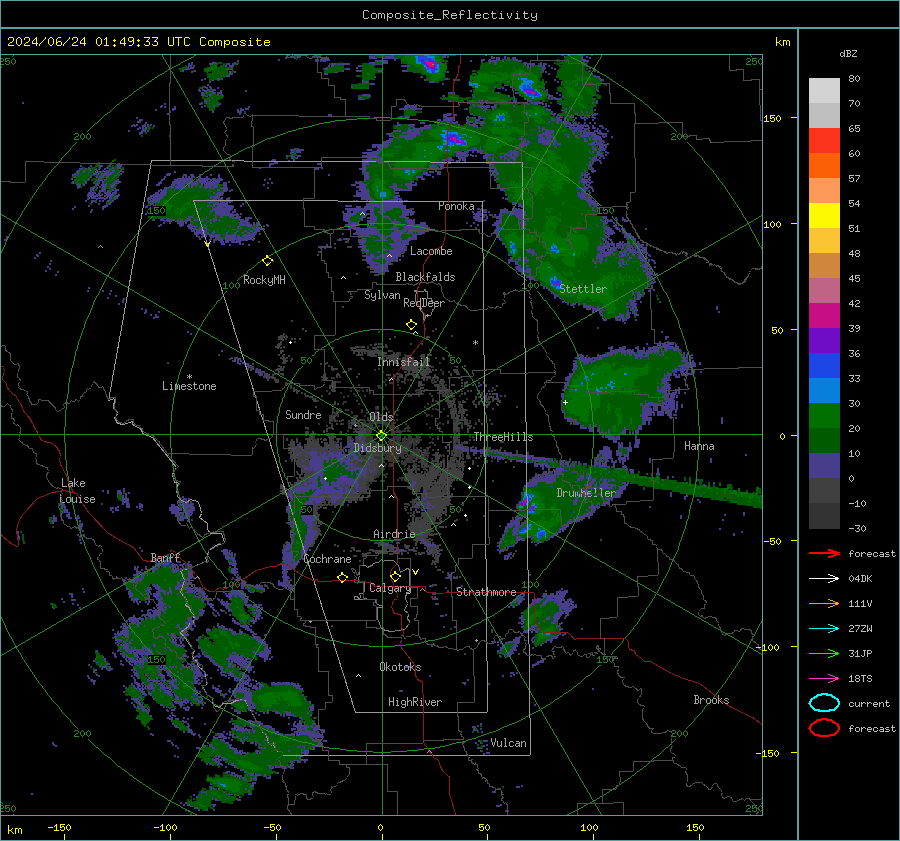Click the yellow diamond marker above Calgary
The width and height of the screenshot is (900, 841).
click(x=395, y=576)
